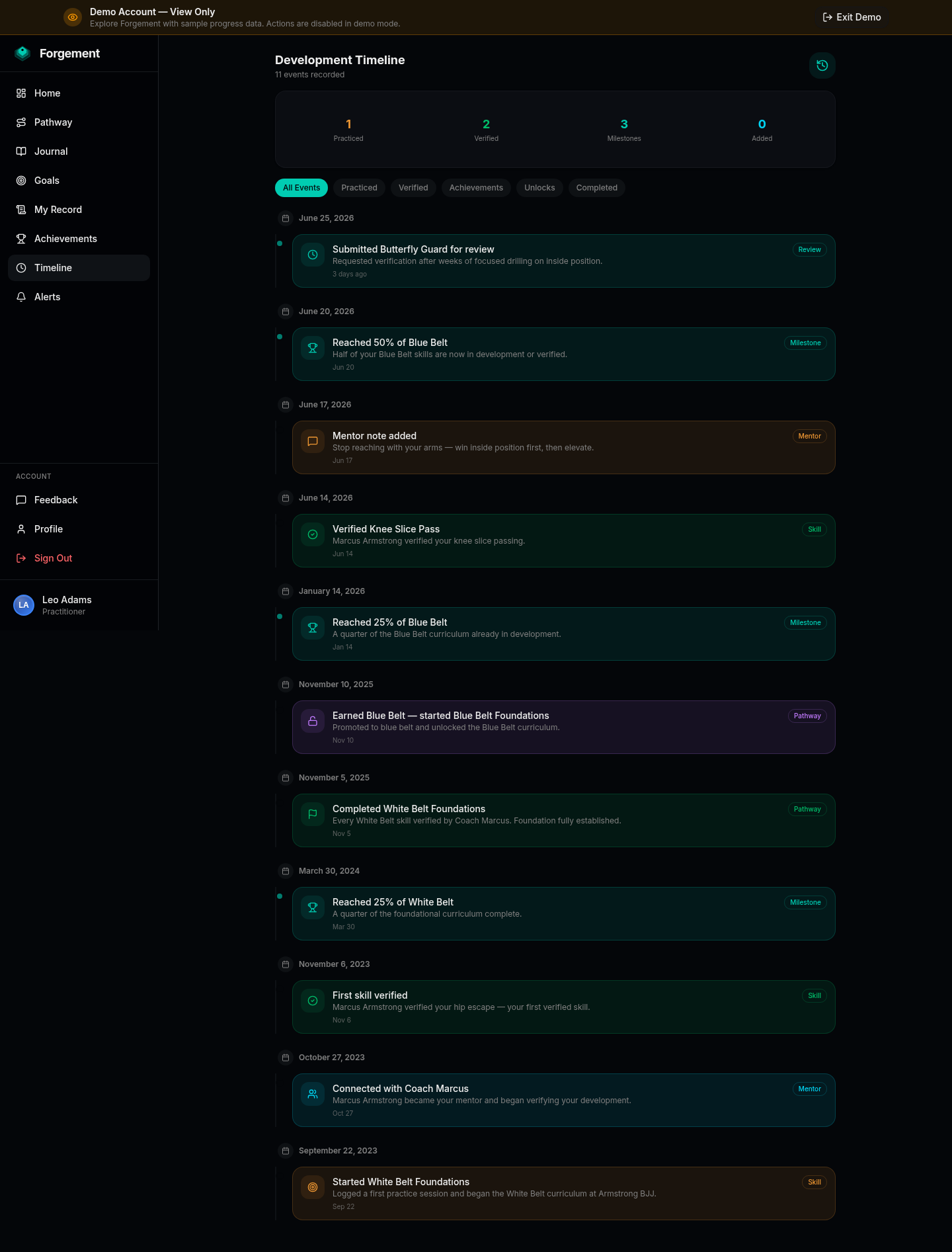Select the Verified filter chip
Image resolution: width=952 pixels, height=1252 pixels.
pos(413,188)
